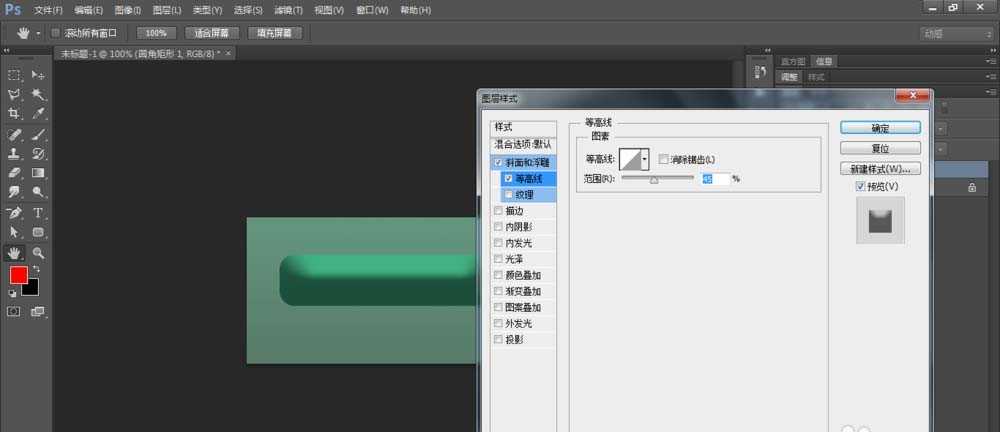
Task: Open the 滤镜 (Filter) menu
Action: click(x=289, y=10)
